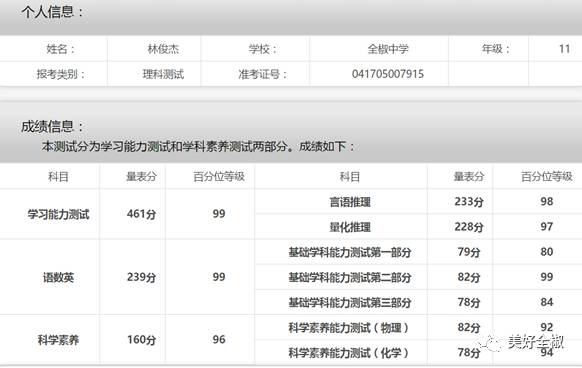This screenshot has width=582, height=368.
Task: Click percentile 99 in 学习能力测试 row
Action: click(x=219, y=214)
